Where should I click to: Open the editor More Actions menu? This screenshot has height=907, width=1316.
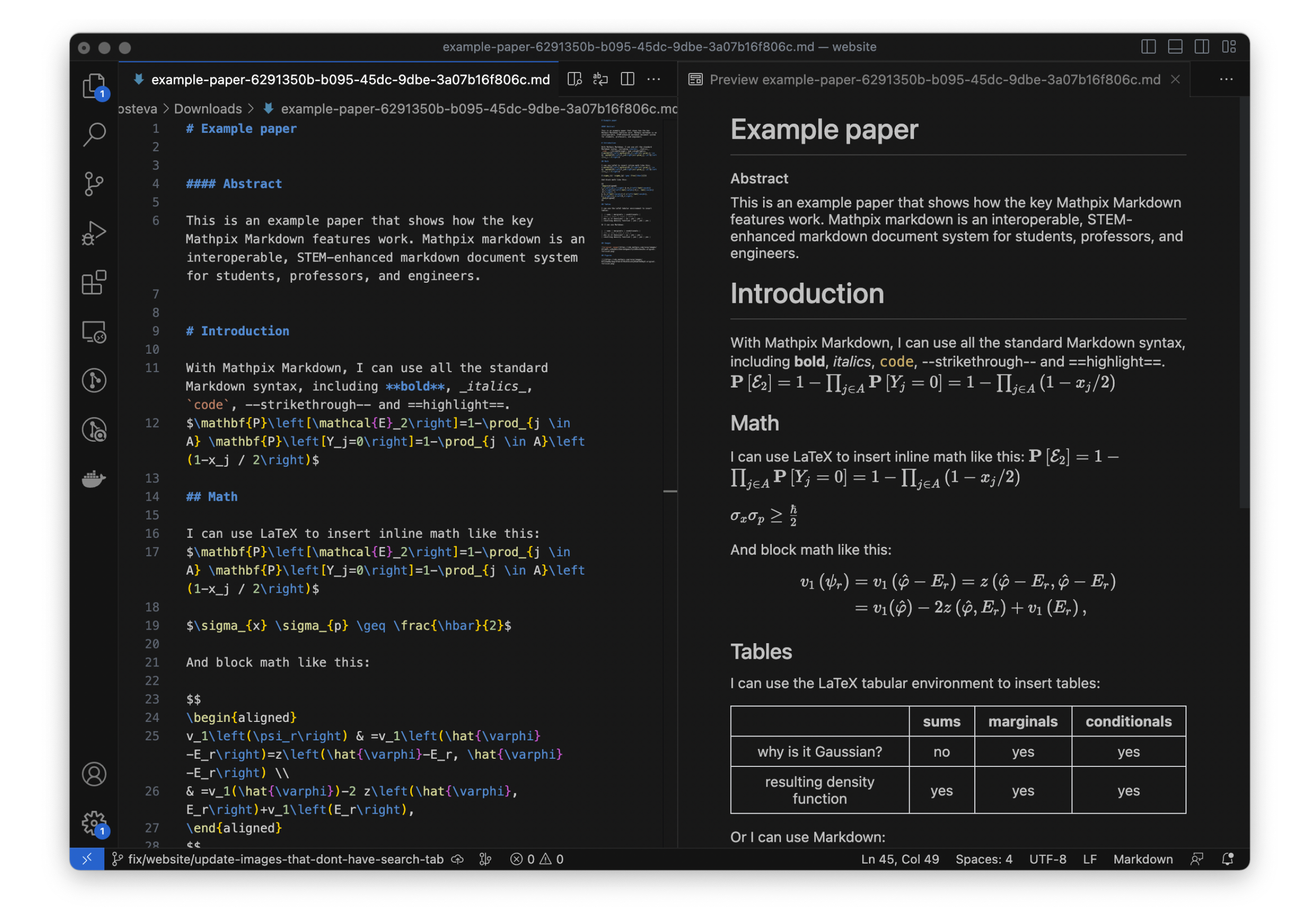tap(653, 79)
